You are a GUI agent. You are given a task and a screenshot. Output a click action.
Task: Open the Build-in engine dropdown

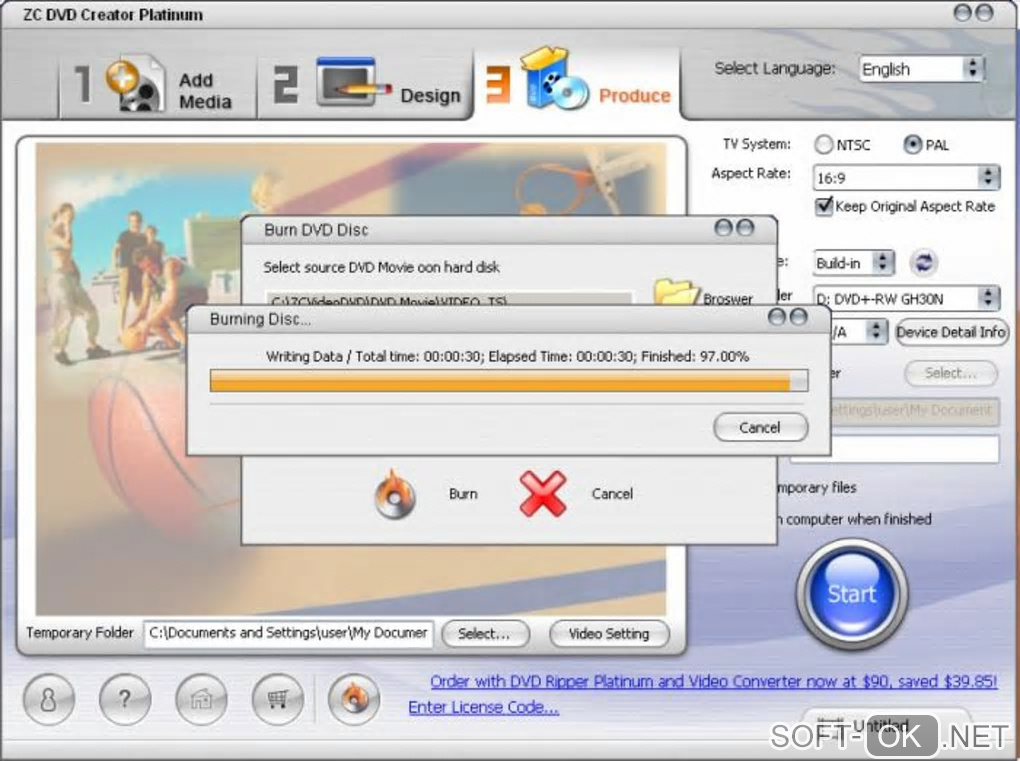[853, 263]
